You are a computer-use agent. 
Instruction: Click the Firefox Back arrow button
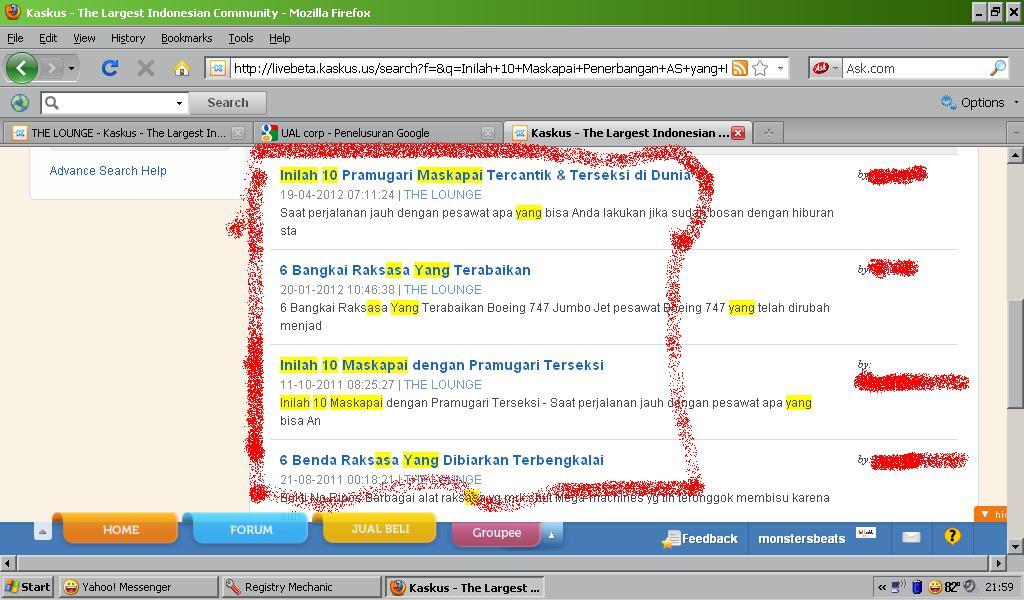(x=22, y=68)
